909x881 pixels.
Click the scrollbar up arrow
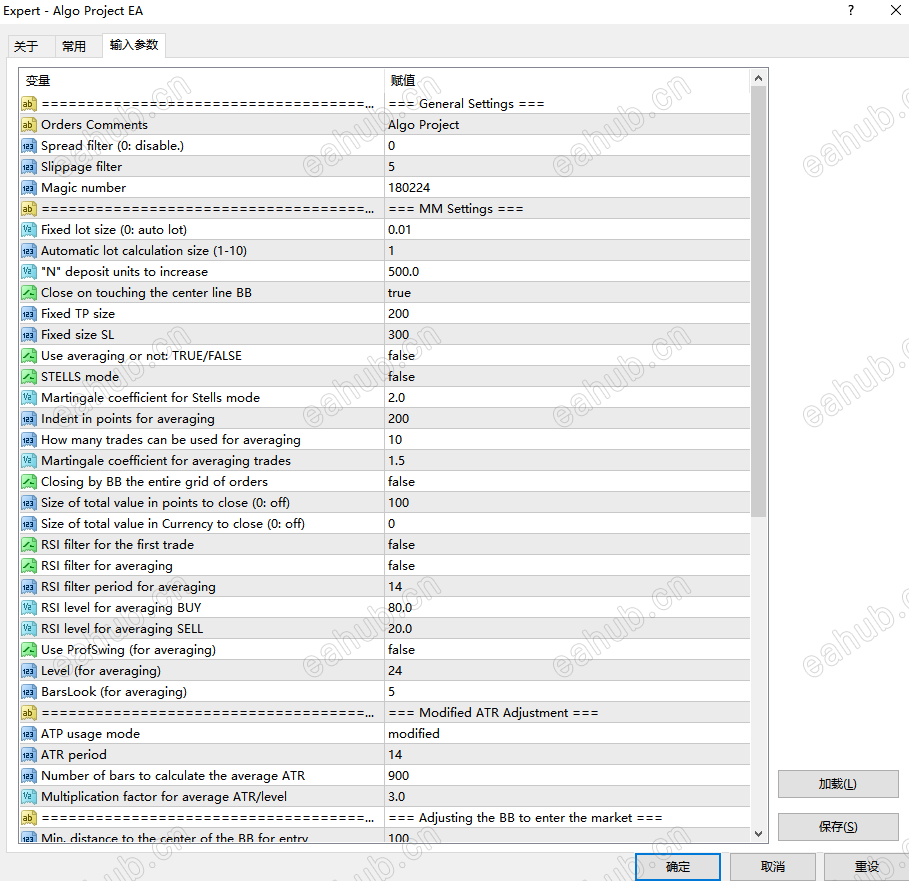coord(758,78)
